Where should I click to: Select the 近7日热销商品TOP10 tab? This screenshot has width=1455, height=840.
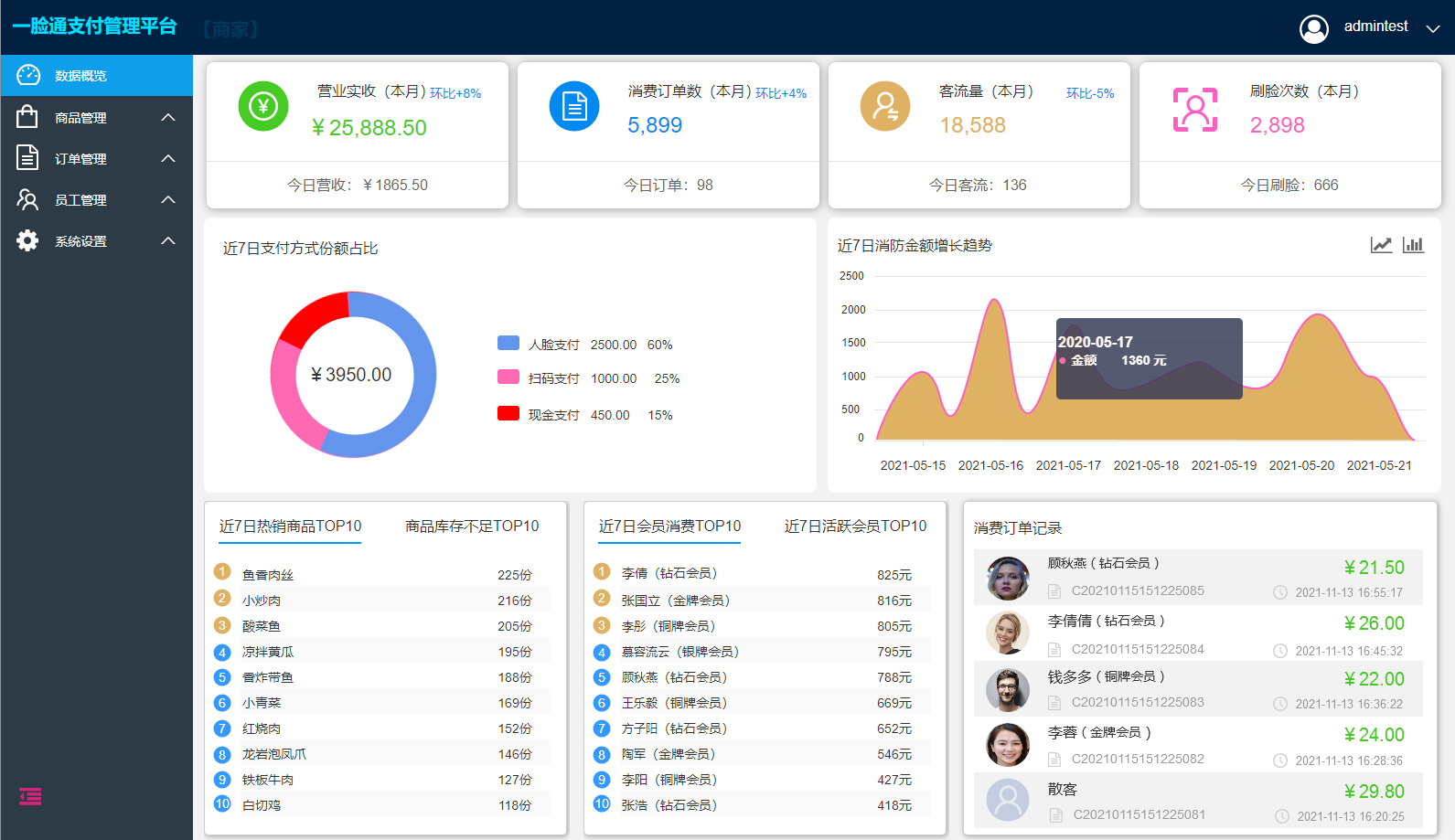(x=290, y=526)
